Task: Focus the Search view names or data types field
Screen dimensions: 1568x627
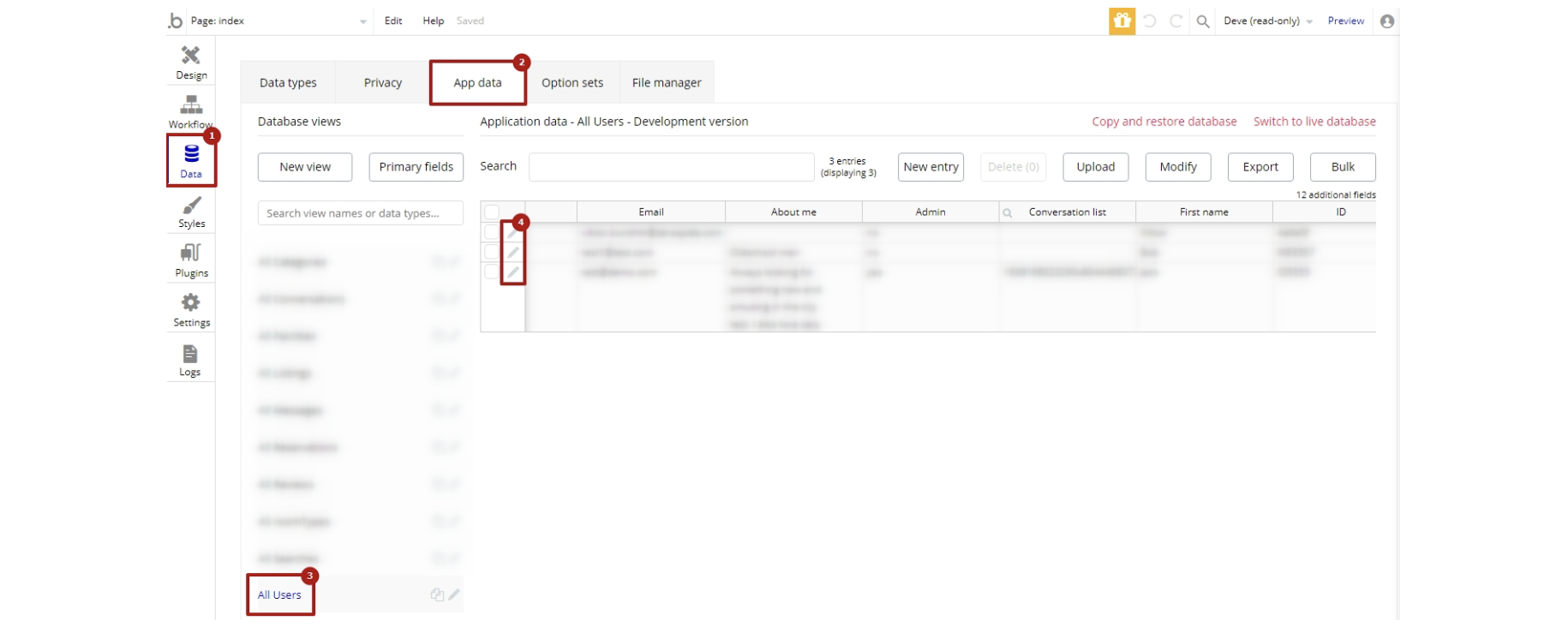Action: tap(361, 213)
